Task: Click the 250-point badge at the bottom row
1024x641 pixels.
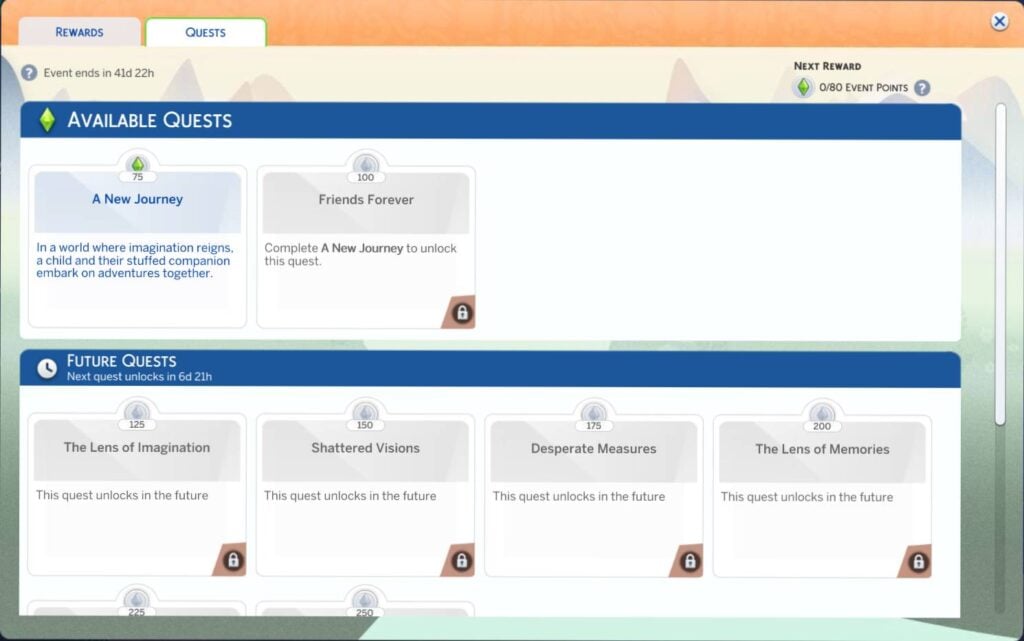Action: coord(365,602)
